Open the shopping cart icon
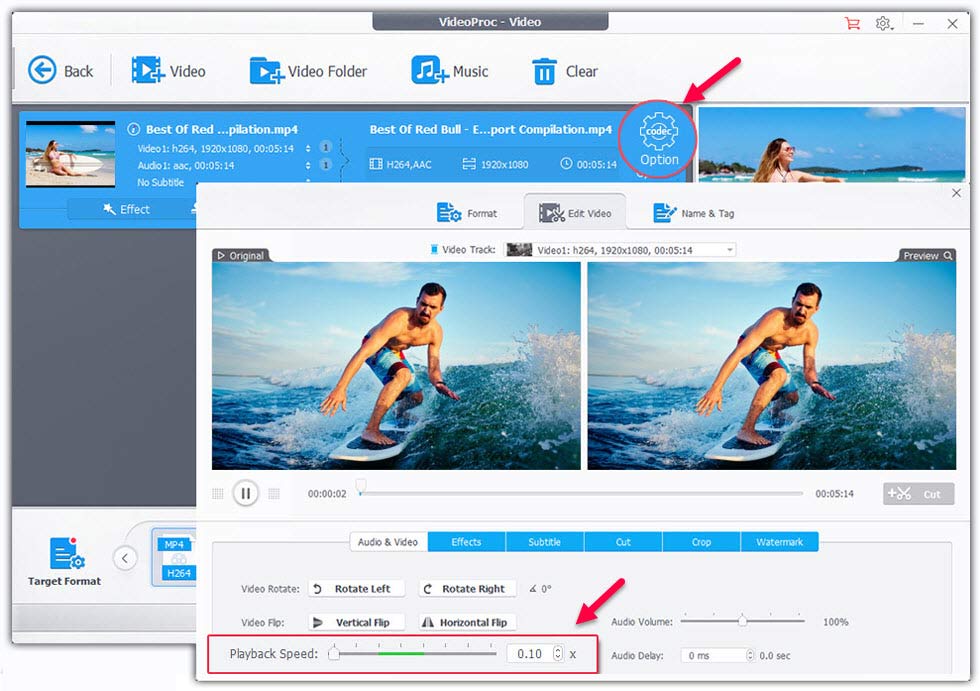The image size is (980, 691). point(851,24)
